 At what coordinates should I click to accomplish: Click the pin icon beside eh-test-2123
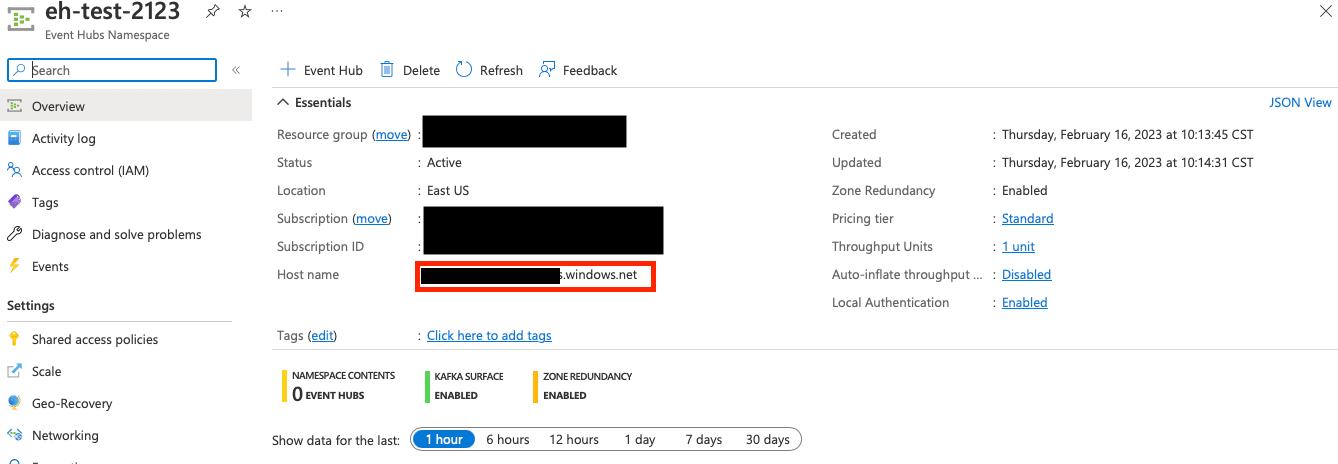click(212, 12)
